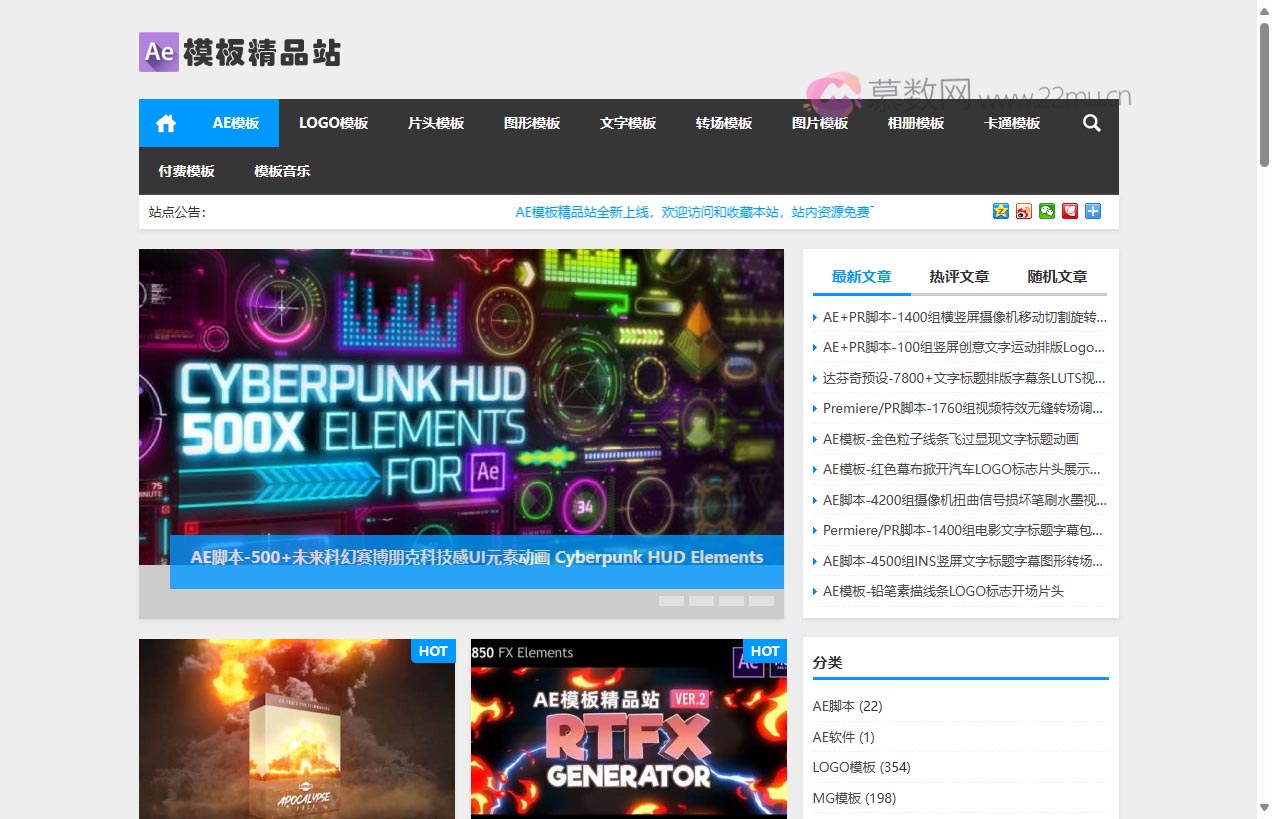The height and width of the screenshot is (819, 1272).
Task: Share to 微信 using the green icon
Action: click(1046, 211)
